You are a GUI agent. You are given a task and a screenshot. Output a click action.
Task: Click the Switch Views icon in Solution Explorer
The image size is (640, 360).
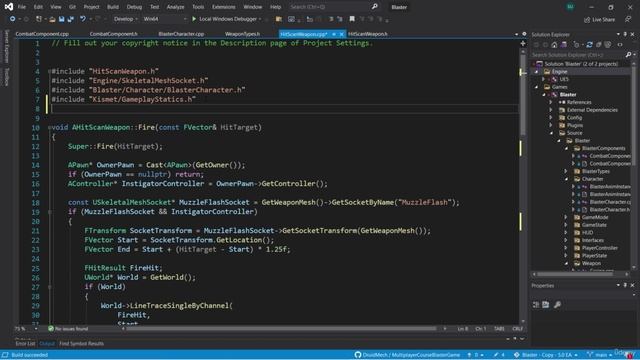(563, 44)
